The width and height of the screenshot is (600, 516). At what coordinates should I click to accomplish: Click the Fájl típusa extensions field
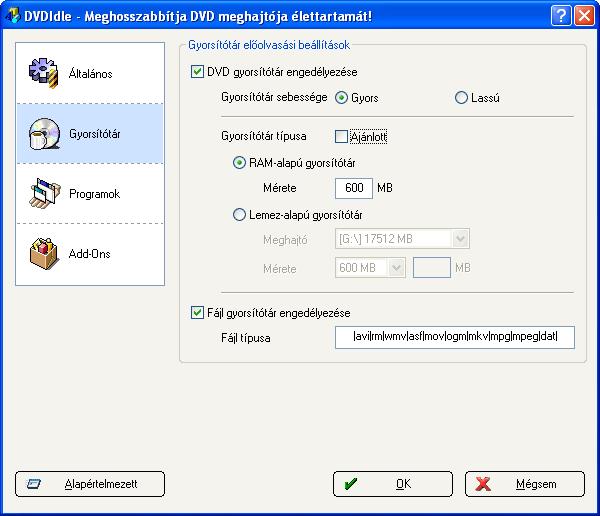pyautogui.click(x=455, y=337)
